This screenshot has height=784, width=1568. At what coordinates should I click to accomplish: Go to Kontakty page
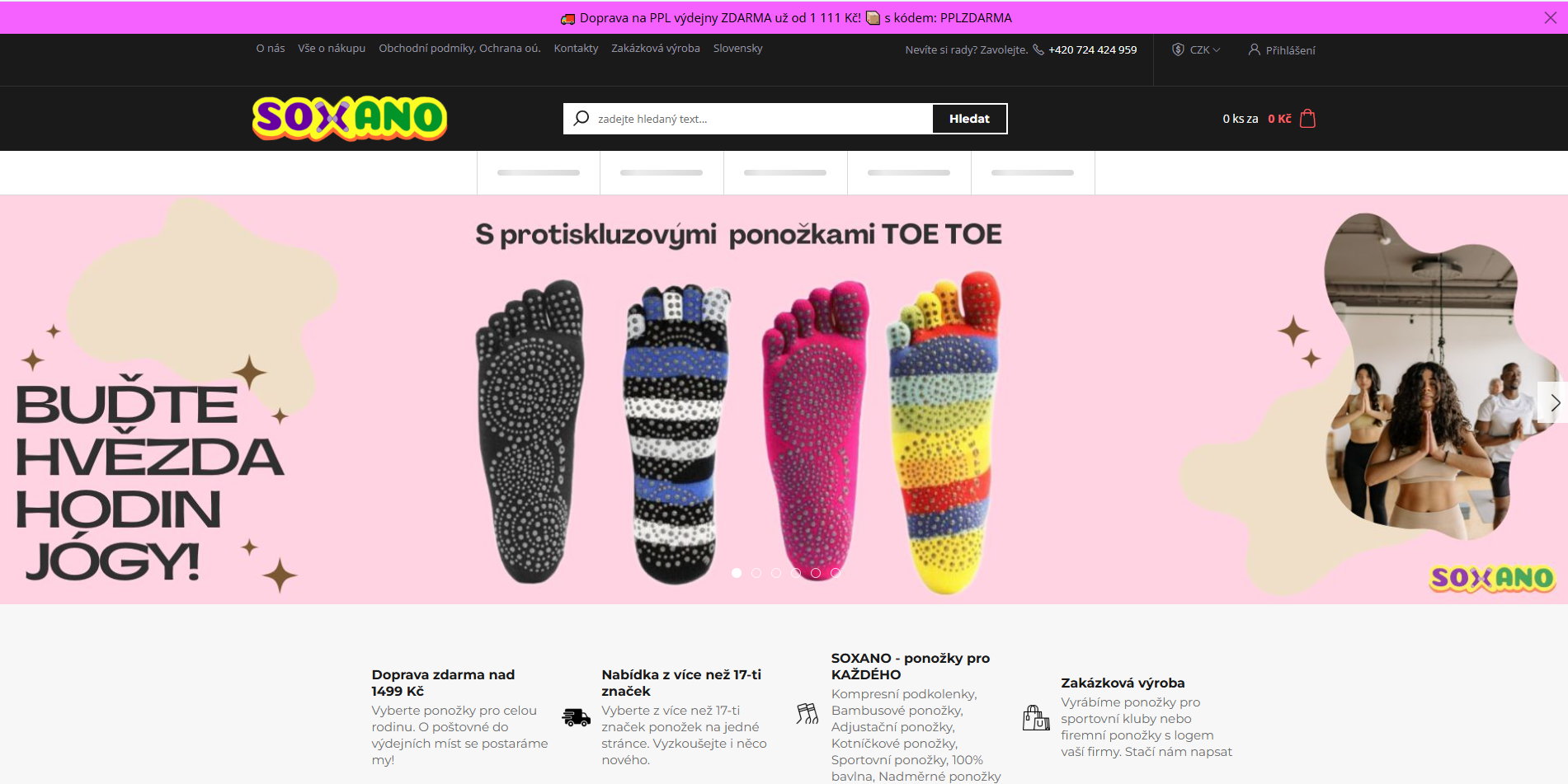[576, 48]
